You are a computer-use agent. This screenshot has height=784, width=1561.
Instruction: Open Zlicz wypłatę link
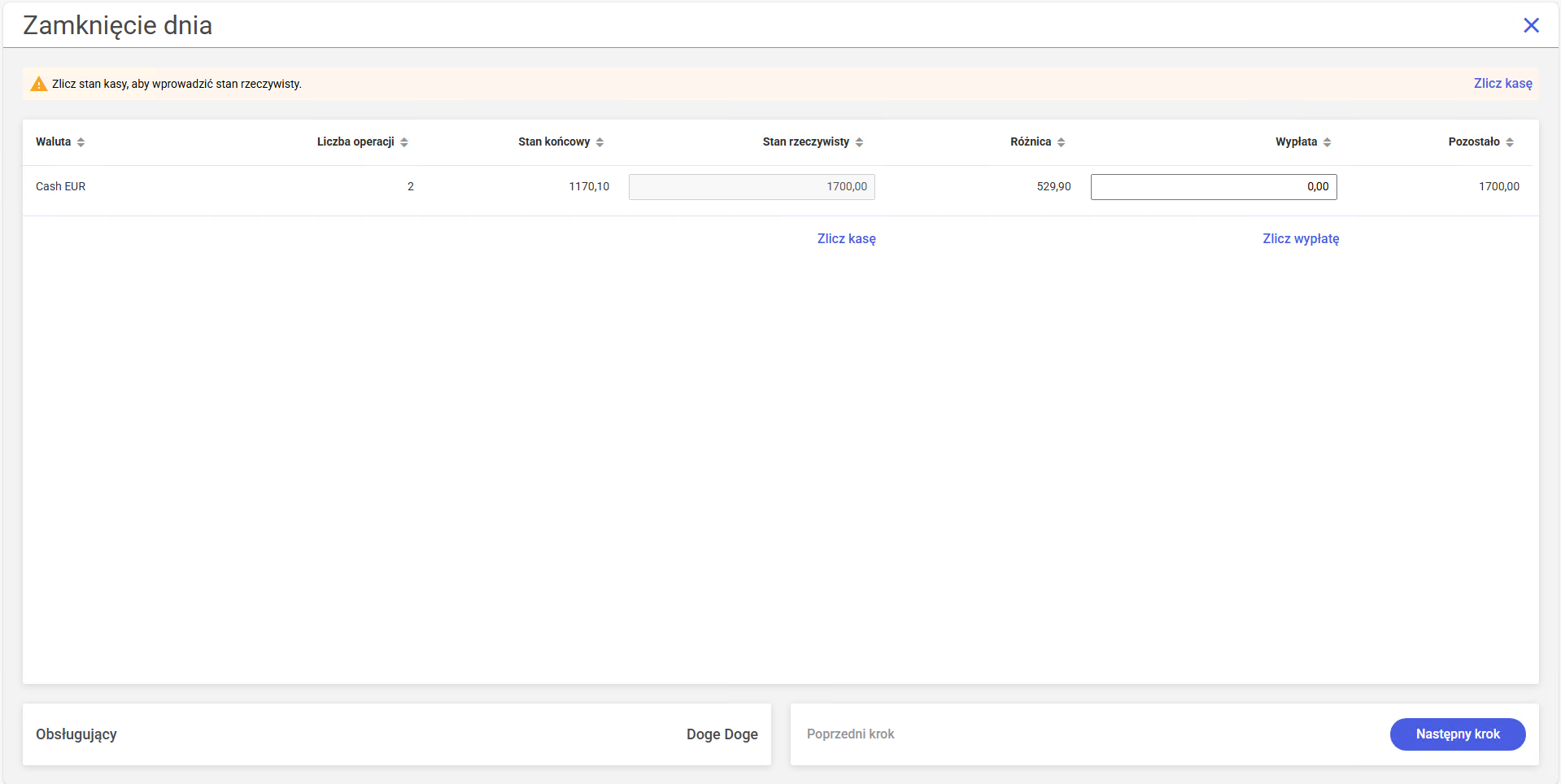pos(1301,238)
